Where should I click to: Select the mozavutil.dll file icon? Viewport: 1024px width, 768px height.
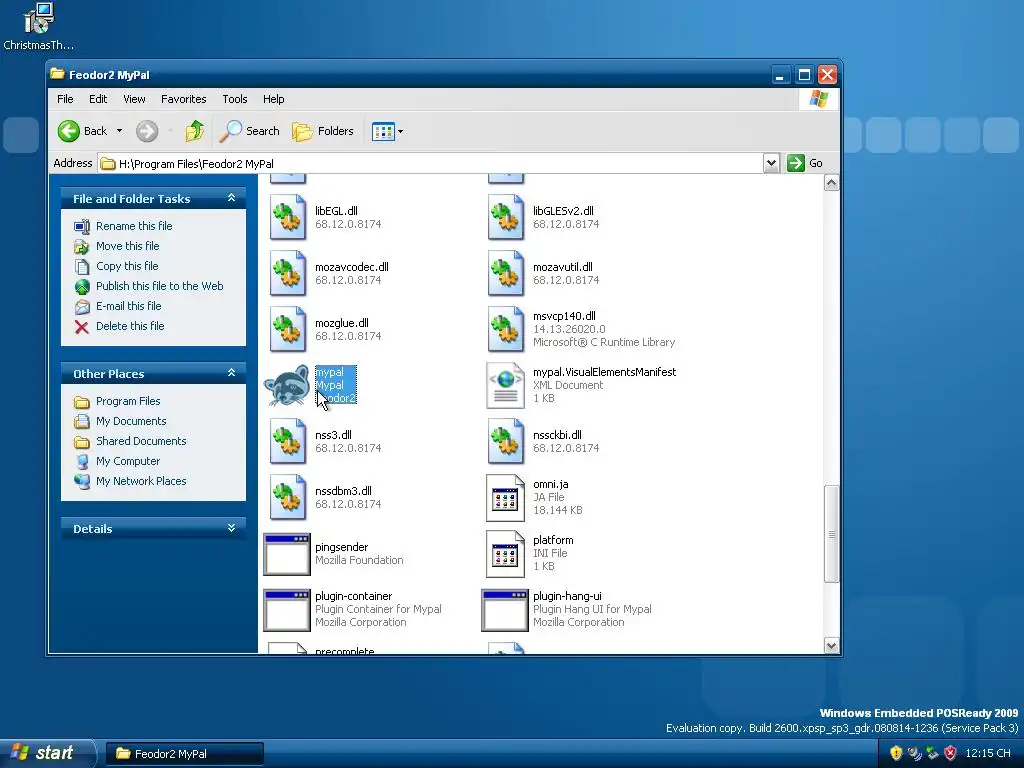(506, 274)
